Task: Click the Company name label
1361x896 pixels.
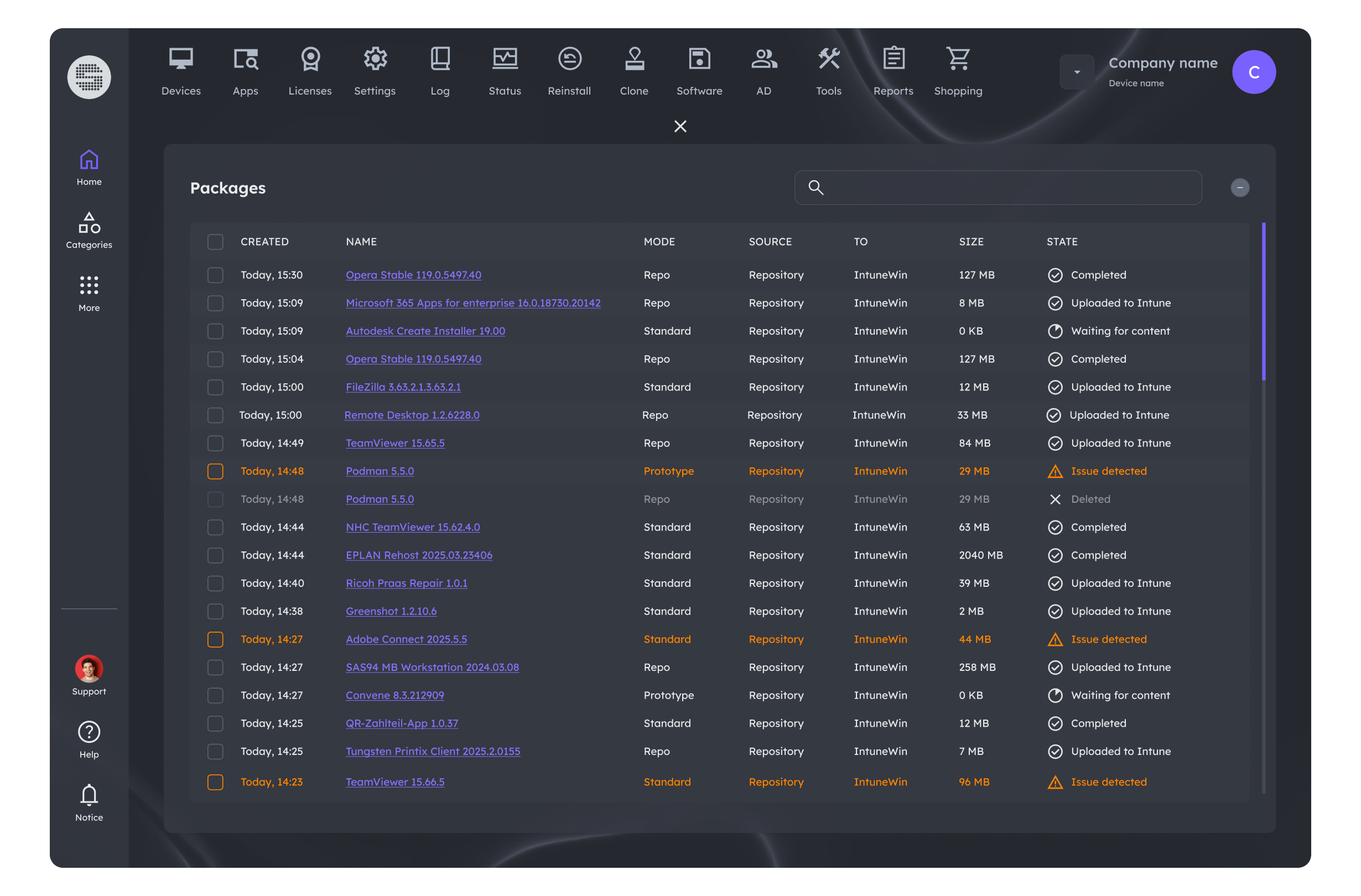Action: click(x=1162, y=63)
